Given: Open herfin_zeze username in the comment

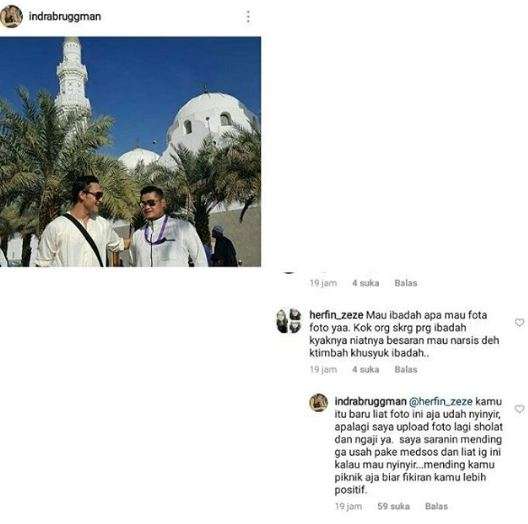Looking at the screenshot, I should pyautogui.click(x=336, y=315).
